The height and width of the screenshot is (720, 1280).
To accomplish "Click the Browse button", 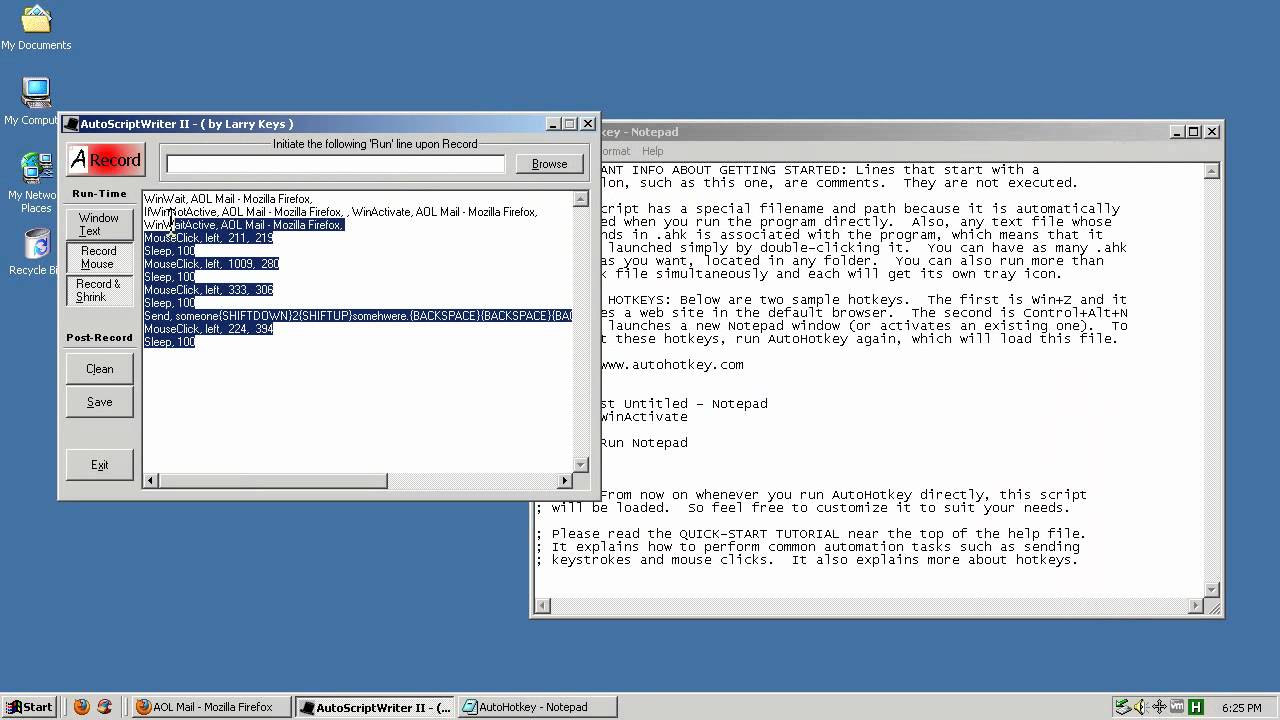I will click(x=549, y=164).
